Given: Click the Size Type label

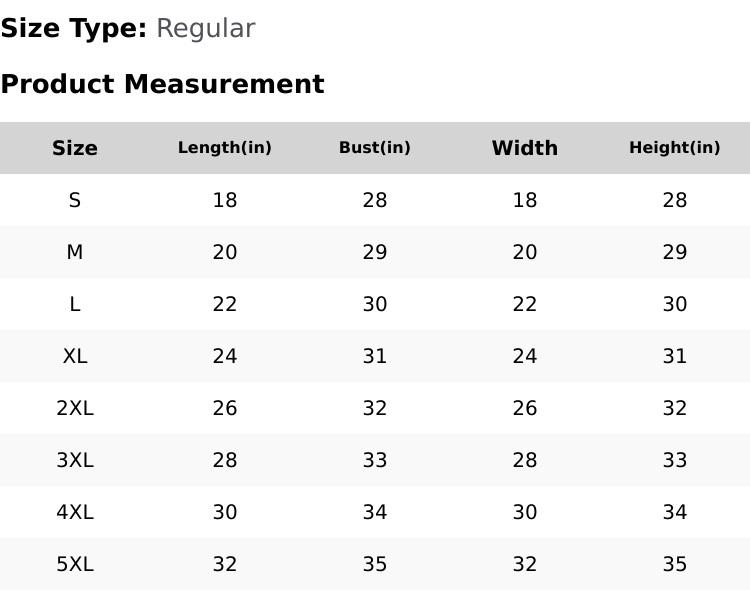Looking at the screenshot, I should coord(74,28).
